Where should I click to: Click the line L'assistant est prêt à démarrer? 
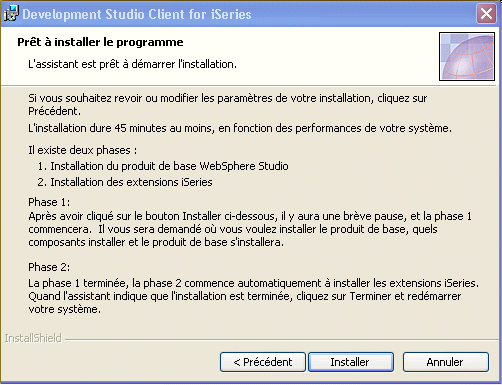132,64
